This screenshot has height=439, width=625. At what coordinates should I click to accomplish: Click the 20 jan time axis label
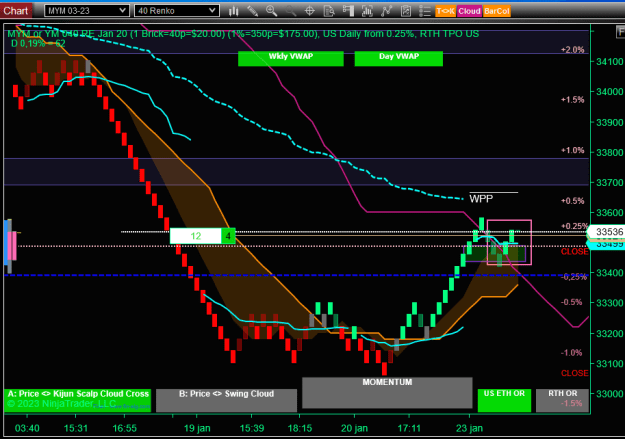354,428
